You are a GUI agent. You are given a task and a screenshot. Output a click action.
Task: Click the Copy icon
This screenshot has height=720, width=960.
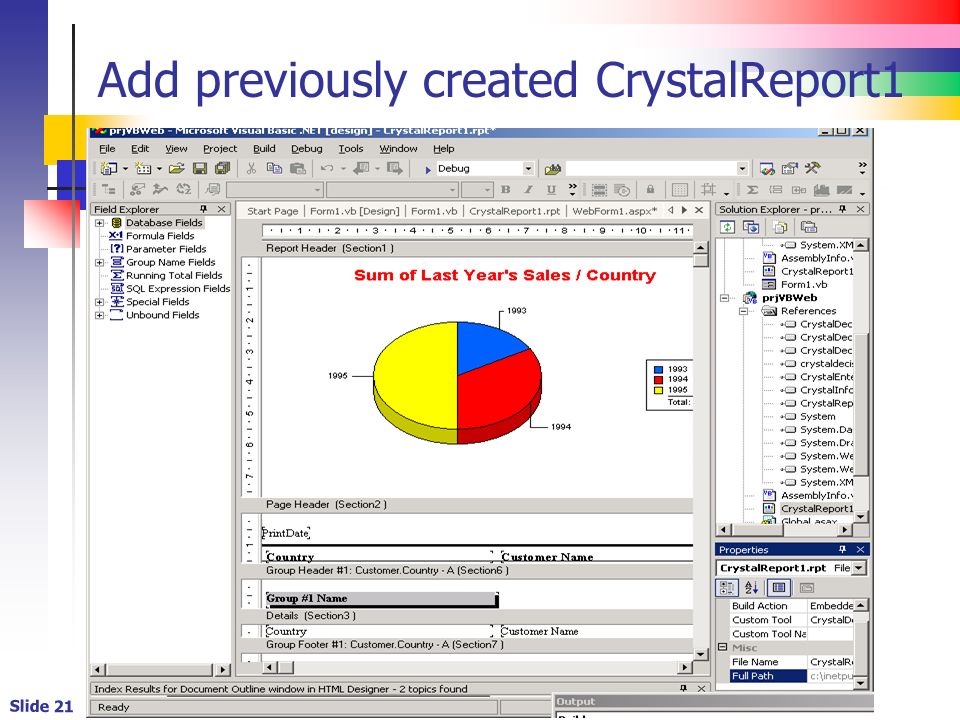coord(274,168)
